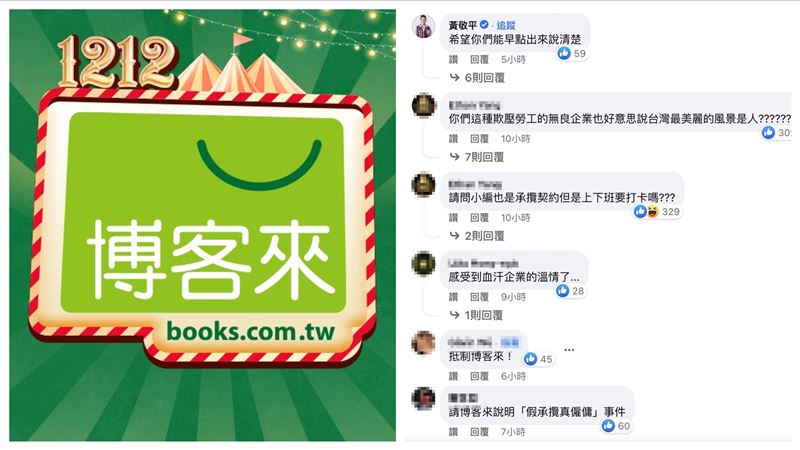This screenshot has height=450, width=800.
Task: Click the like icon showing 28 reactions
Action: click(x=563, y=291)
